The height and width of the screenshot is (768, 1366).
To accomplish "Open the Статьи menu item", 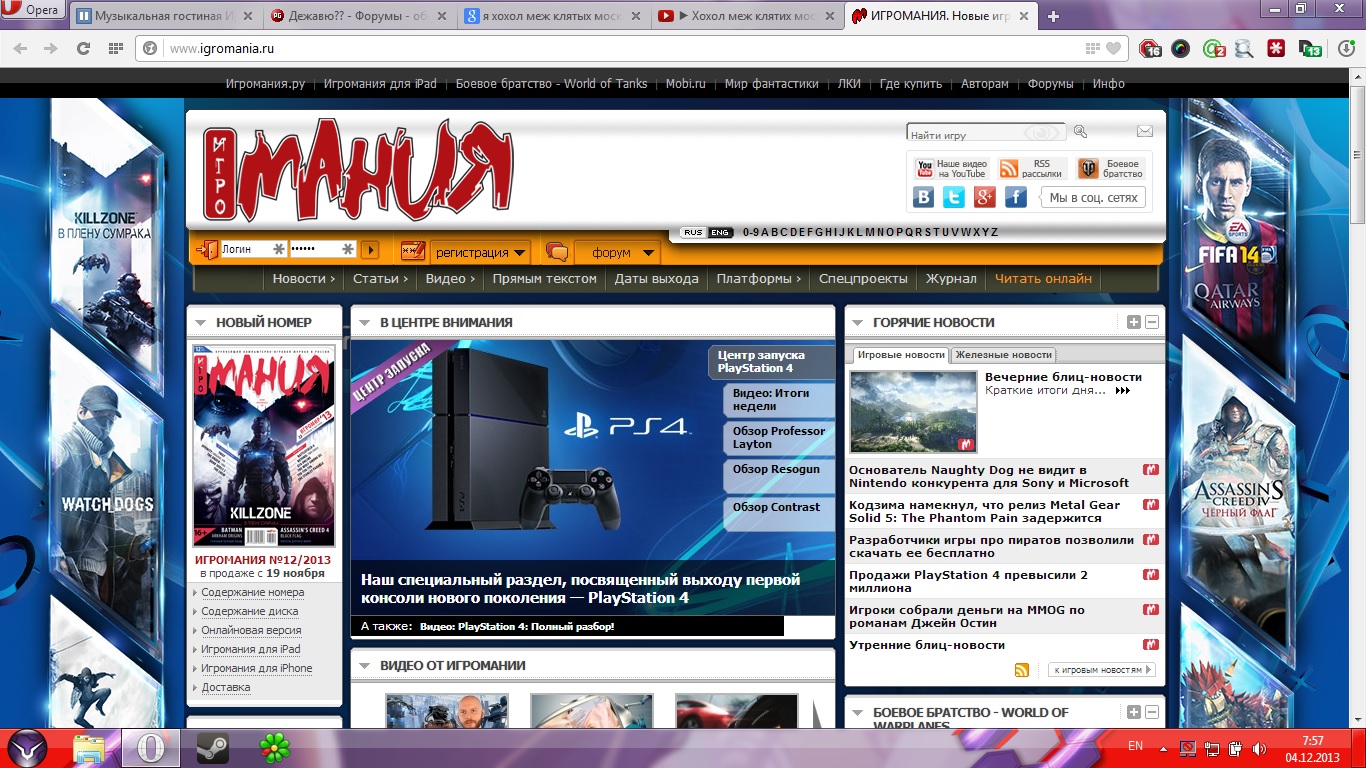I will tap(381, 279).
